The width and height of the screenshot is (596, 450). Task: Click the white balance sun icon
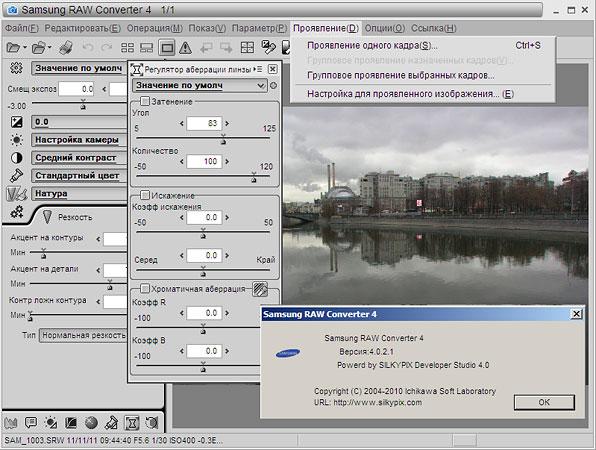[x=17, y=140]
